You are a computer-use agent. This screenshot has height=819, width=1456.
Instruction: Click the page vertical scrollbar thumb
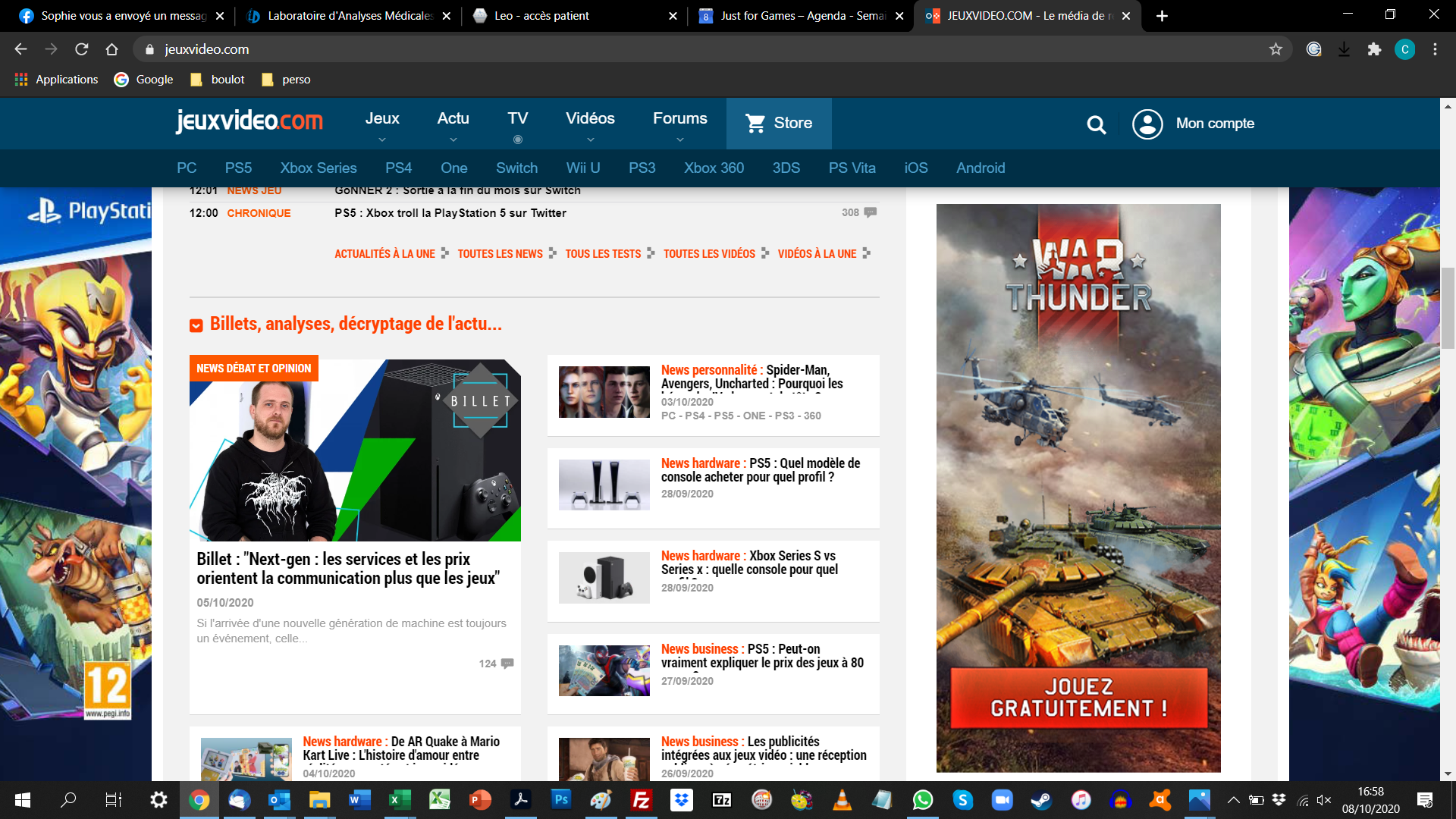click(x=1448, y=307)
